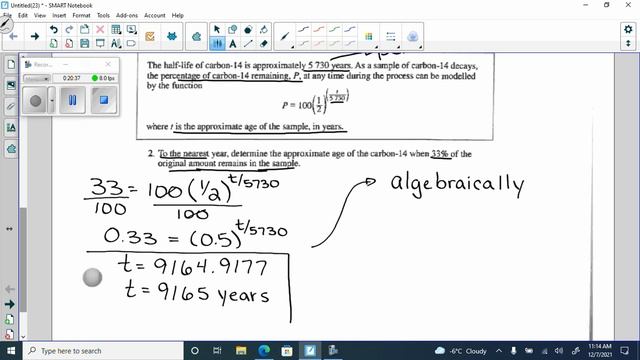Open the Add-ons menu
Image resolution: width=640 pixels, height=360 pixels.
(x=127, y=15)
